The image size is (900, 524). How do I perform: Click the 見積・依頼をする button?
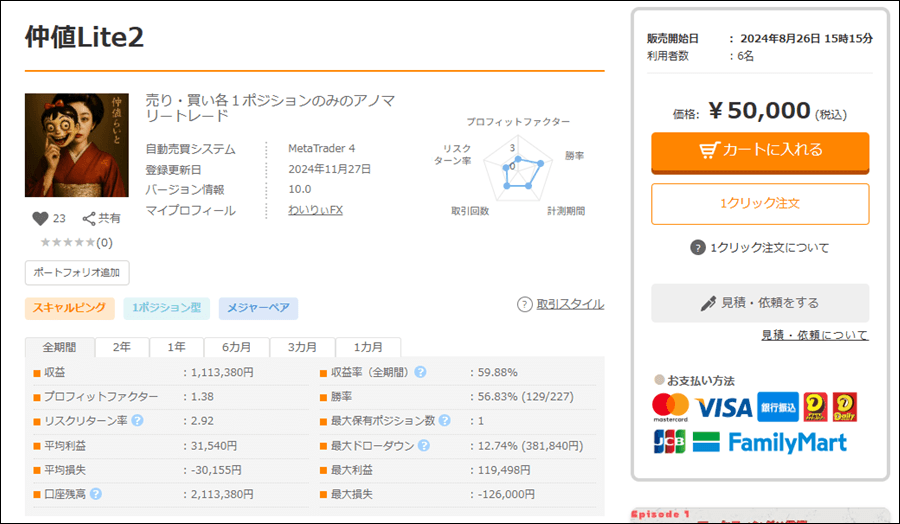(760, 302)
